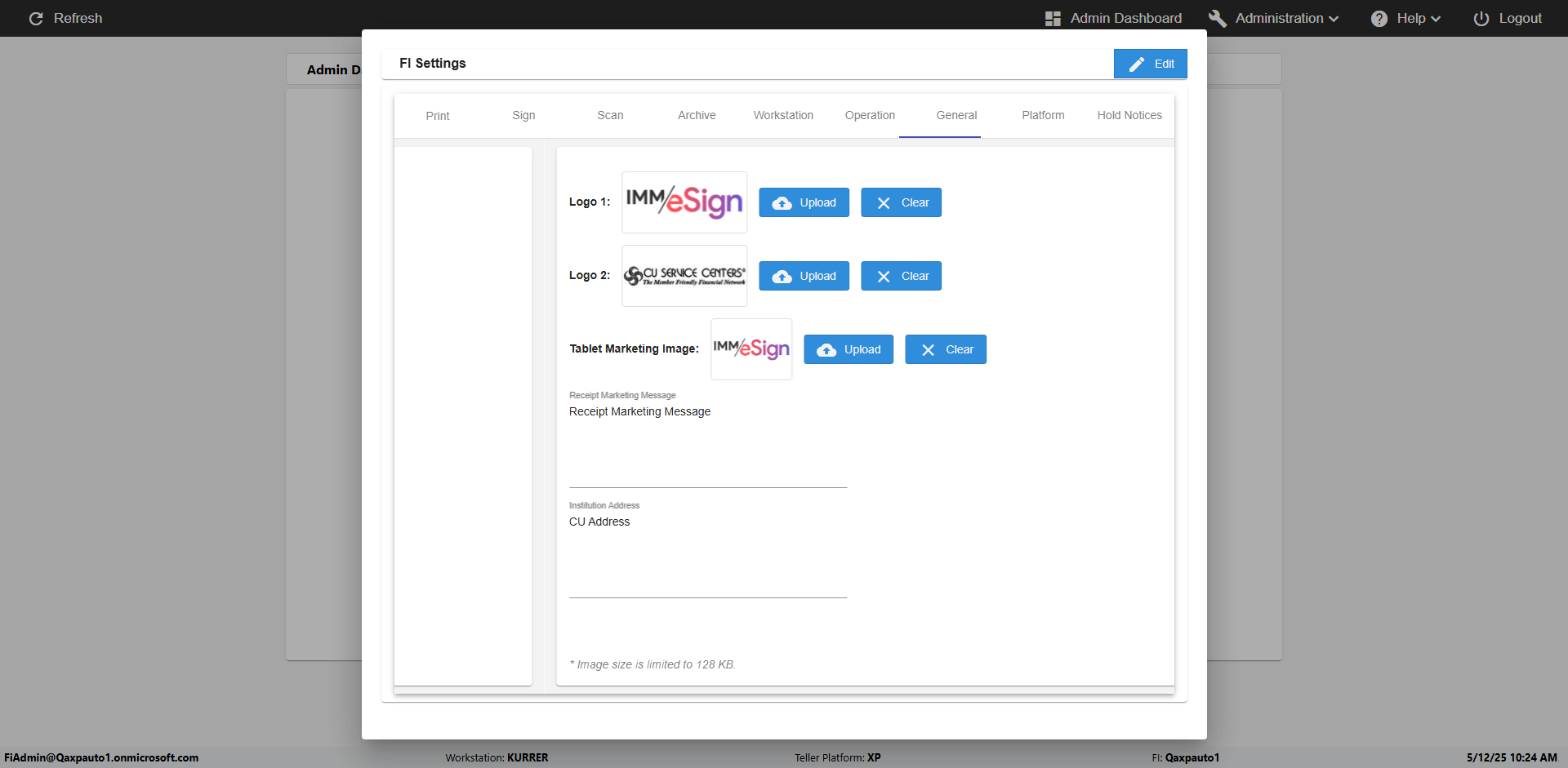Click the X icon for Logo 2 Clear
The image size is (1568, 768).
pos(884,277)
